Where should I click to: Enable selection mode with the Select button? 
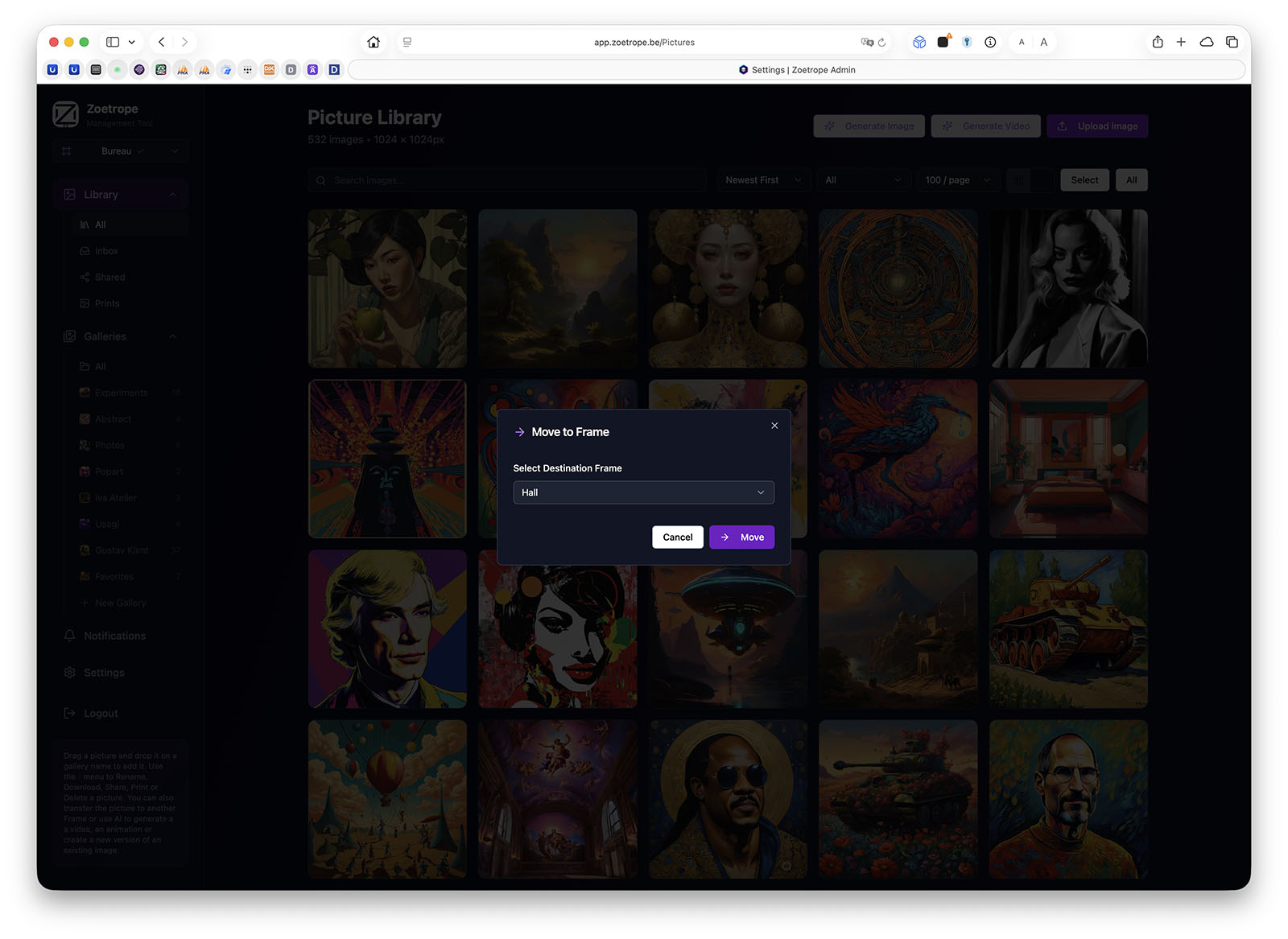pyautogui.click(x=1084, y=179)
